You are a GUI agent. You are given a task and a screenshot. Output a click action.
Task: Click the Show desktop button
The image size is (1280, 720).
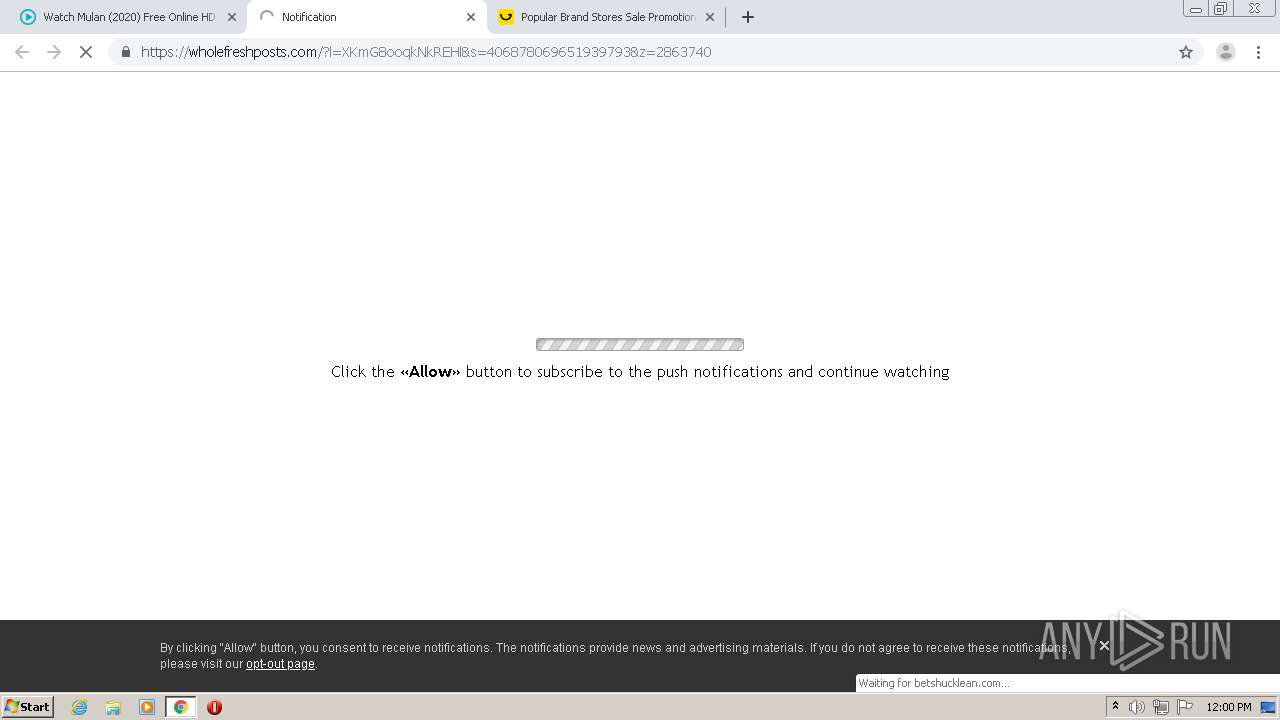coord(1268,707)
